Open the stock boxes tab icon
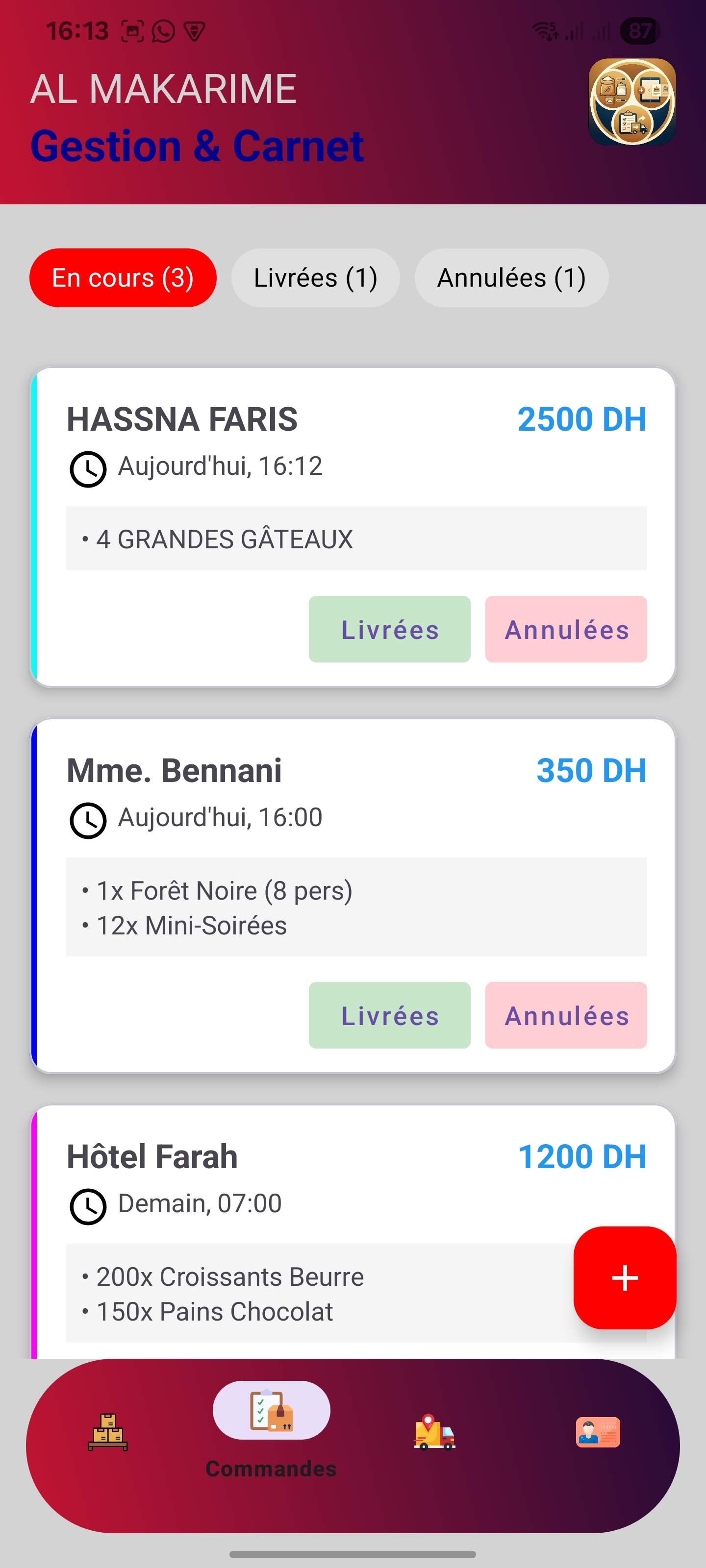The width and height of the screenshot is (706, 1568). click(x=108, y=1432)
